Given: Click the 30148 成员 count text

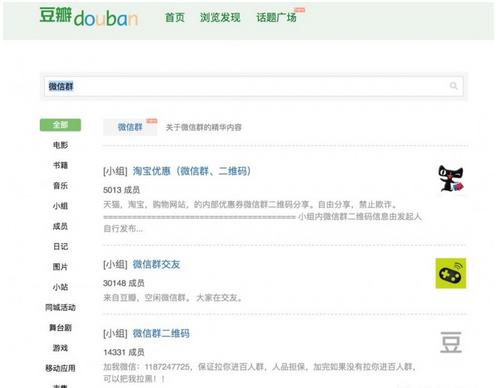Looking at the screenshot, I should [124, 283].
